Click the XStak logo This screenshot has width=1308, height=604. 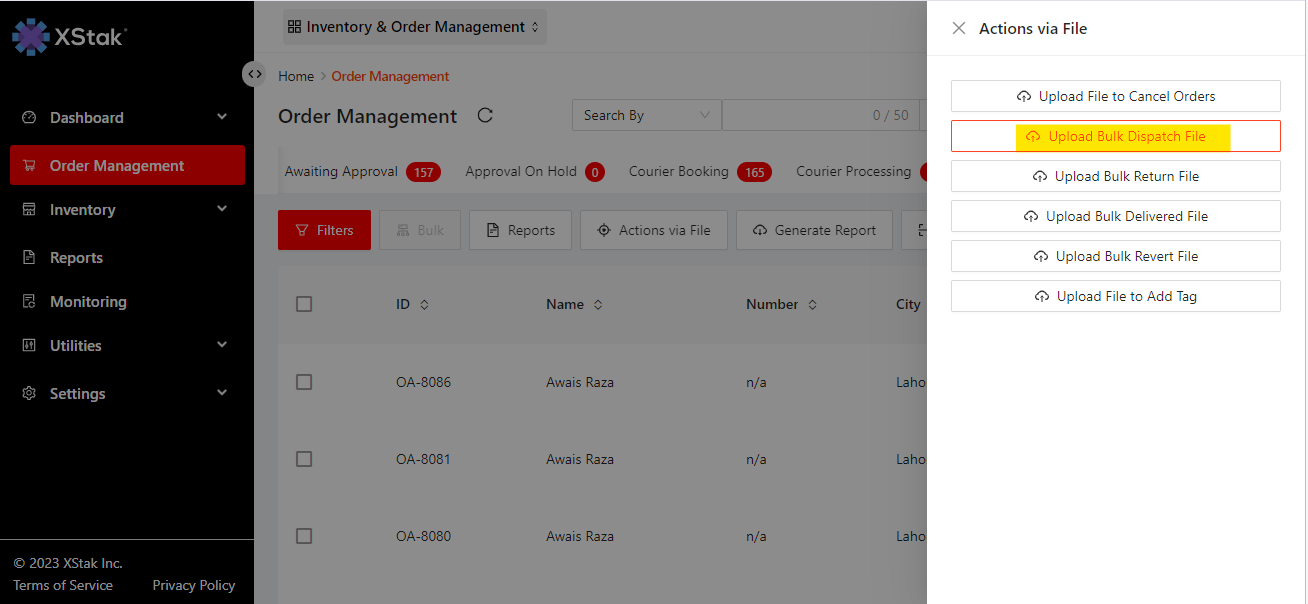pyautogui.click(x=69, y=37)
